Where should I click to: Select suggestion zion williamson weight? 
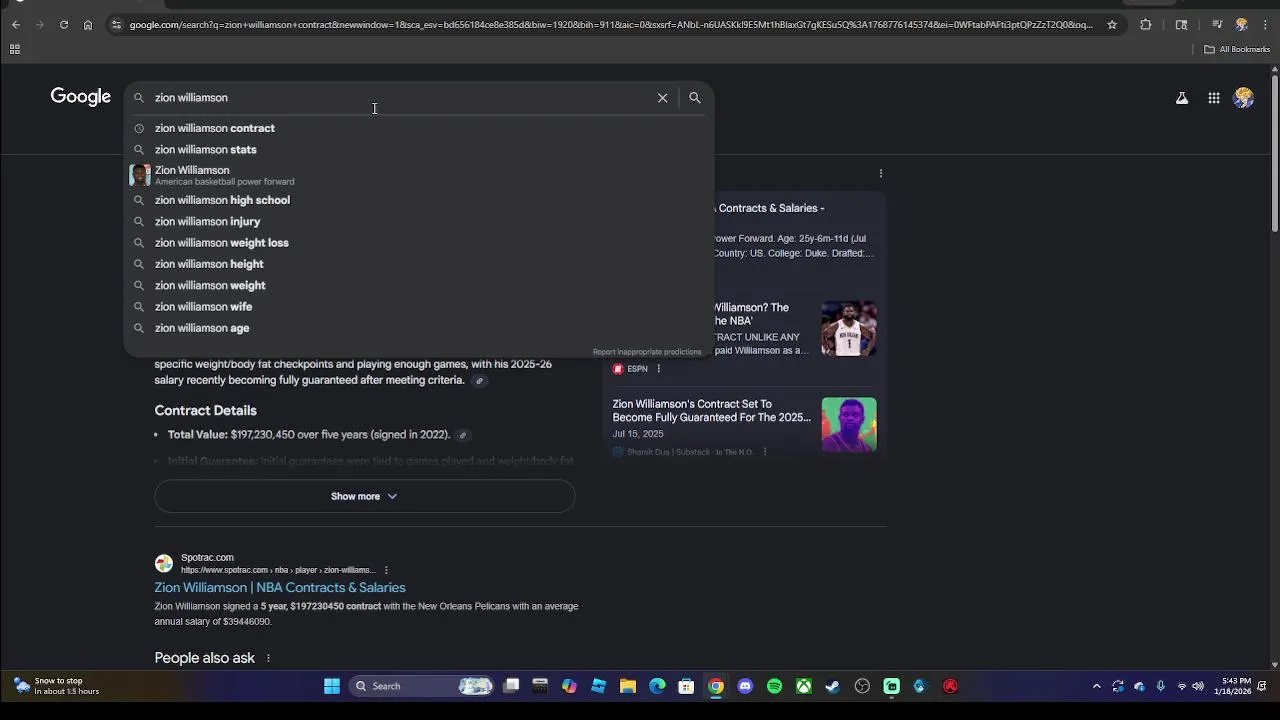[x=418, y=286]
